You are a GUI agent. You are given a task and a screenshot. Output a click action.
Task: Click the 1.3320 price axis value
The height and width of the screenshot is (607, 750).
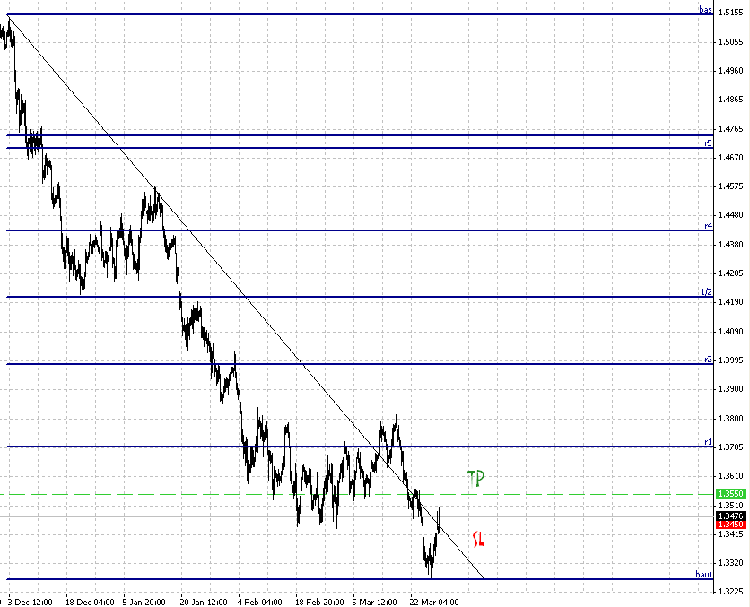[x=731, y=563]
